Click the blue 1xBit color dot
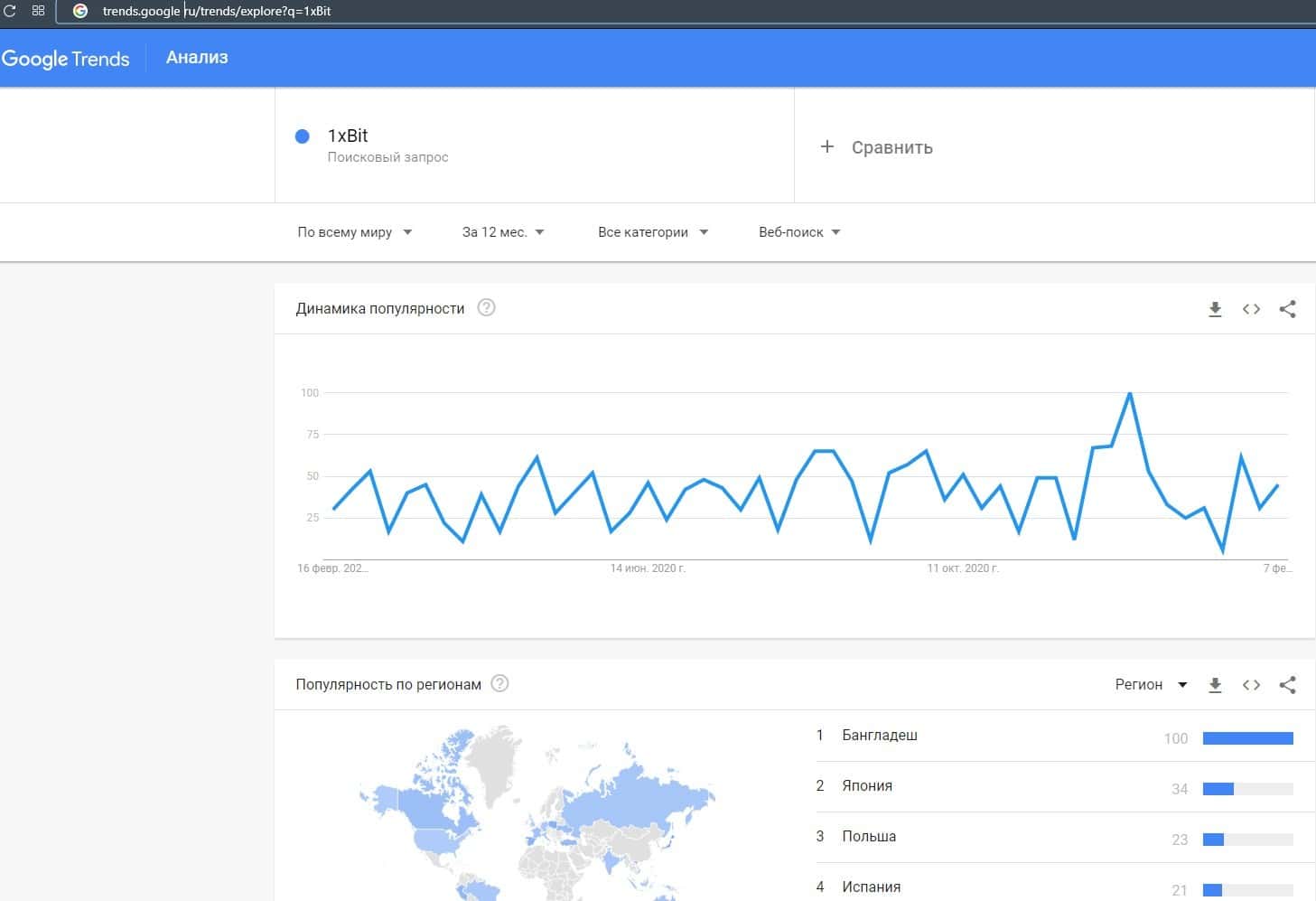This screenshot has height=901, width=1316. point(303,136)
